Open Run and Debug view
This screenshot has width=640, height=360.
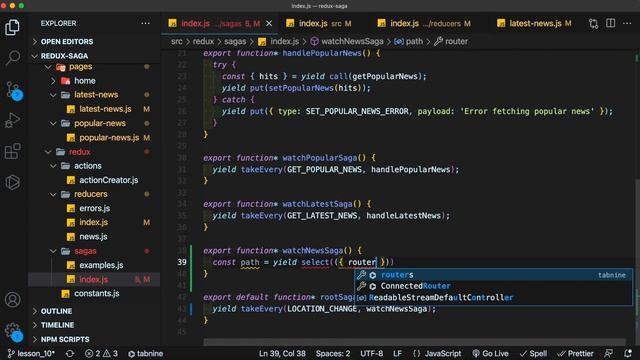12,120
